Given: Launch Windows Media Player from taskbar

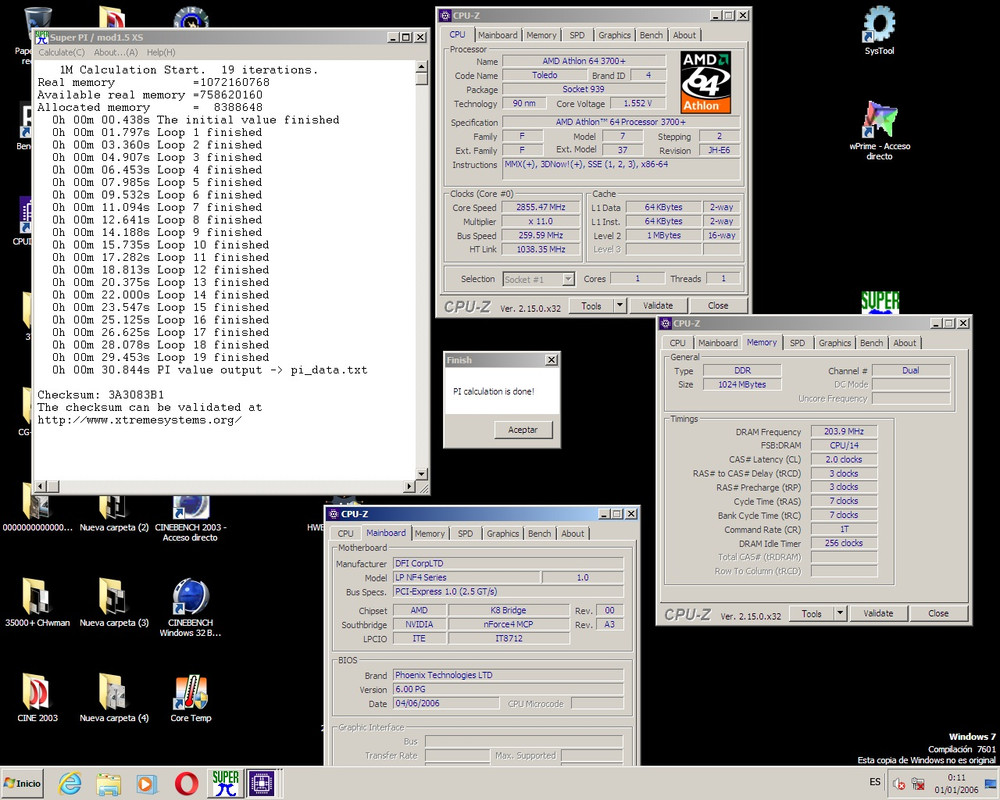Looking at the screenshot, I should point(147,783).
